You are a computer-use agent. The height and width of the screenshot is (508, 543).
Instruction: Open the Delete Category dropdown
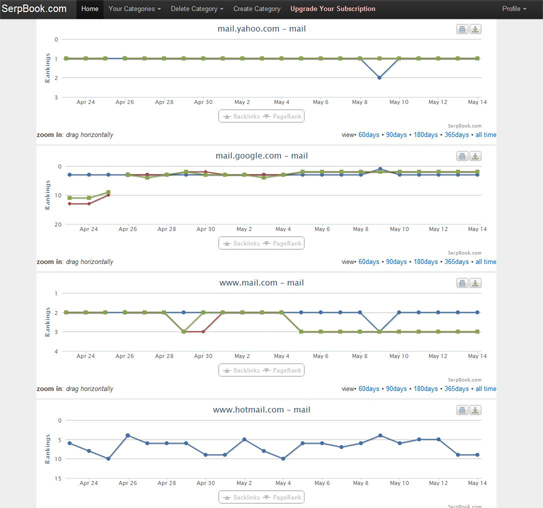tap(197, 9)
